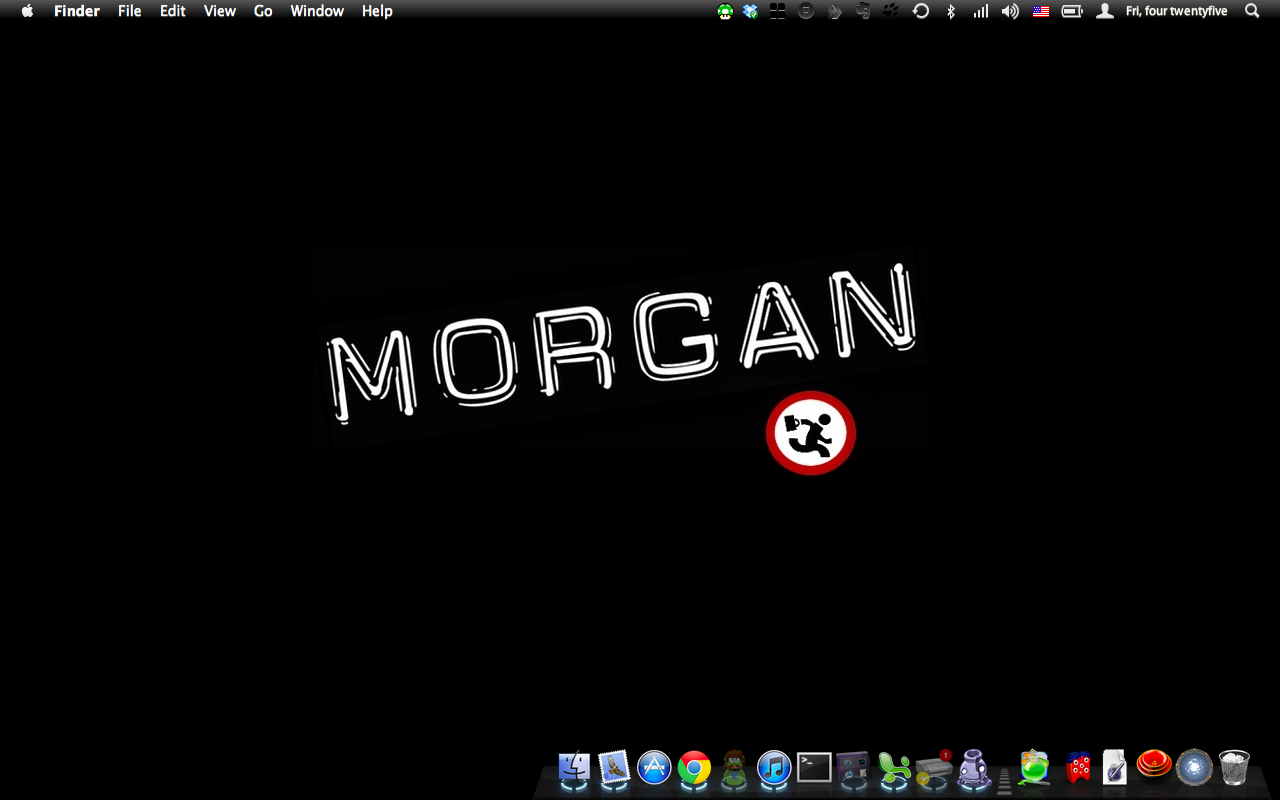Click the arrow-shaped menu bar icon
Image resolution: width=1280 pixels, height=800 pixels.
pyautogui.click(x=835, y=11)
